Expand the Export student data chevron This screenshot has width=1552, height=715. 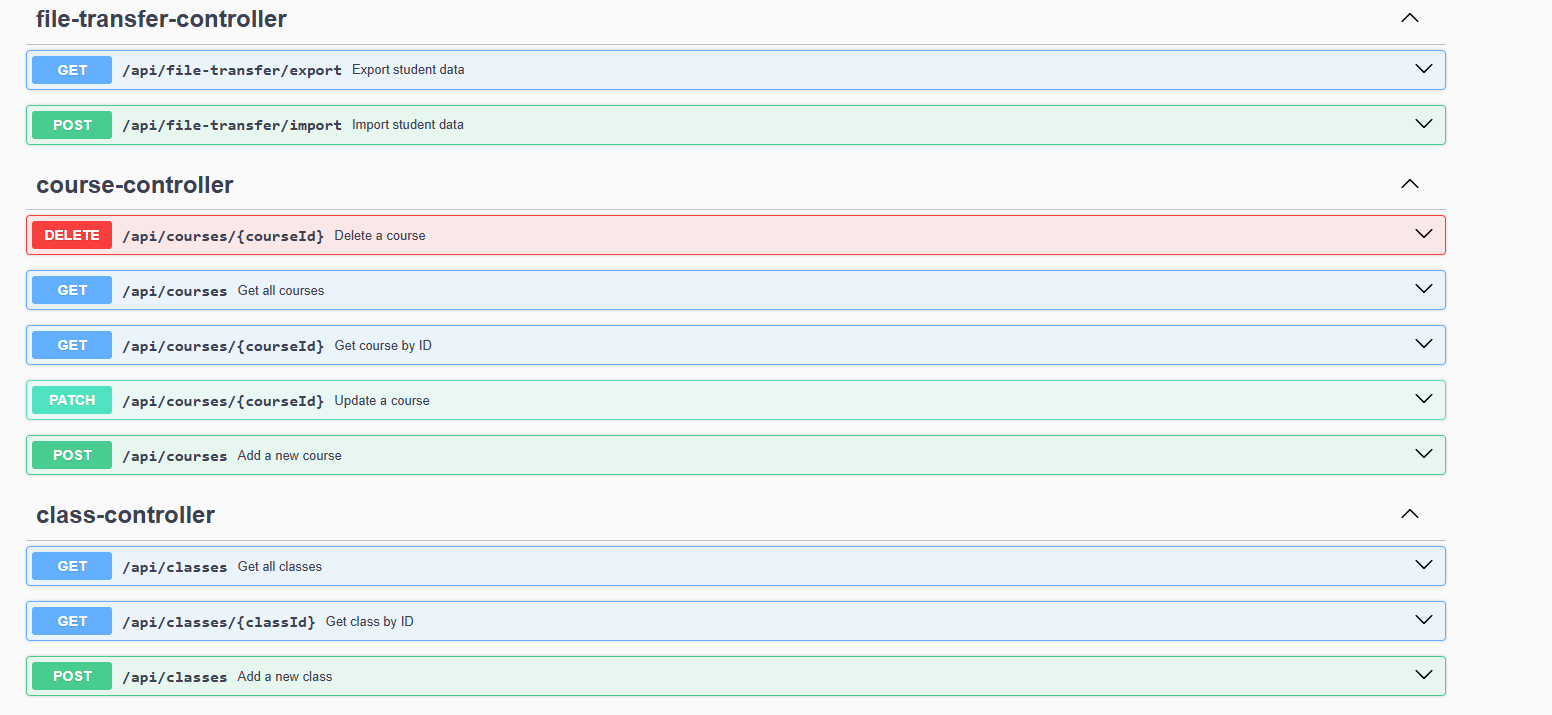click(x=1424, y=69)
